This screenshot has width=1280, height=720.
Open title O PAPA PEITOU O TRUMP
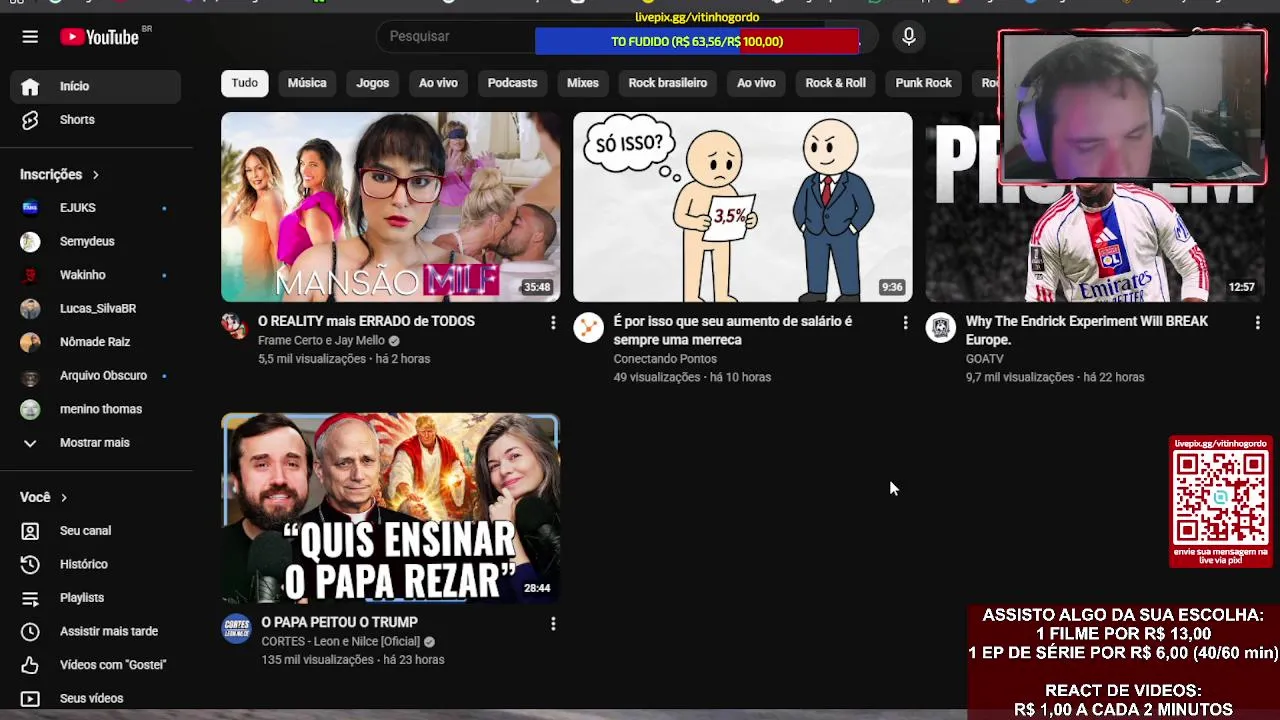click(x=339, y=623)
